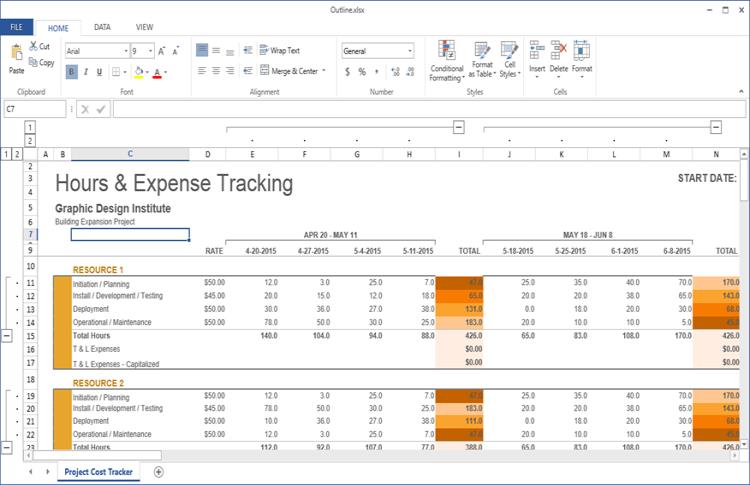Open the FILE tab

point(17,27)
